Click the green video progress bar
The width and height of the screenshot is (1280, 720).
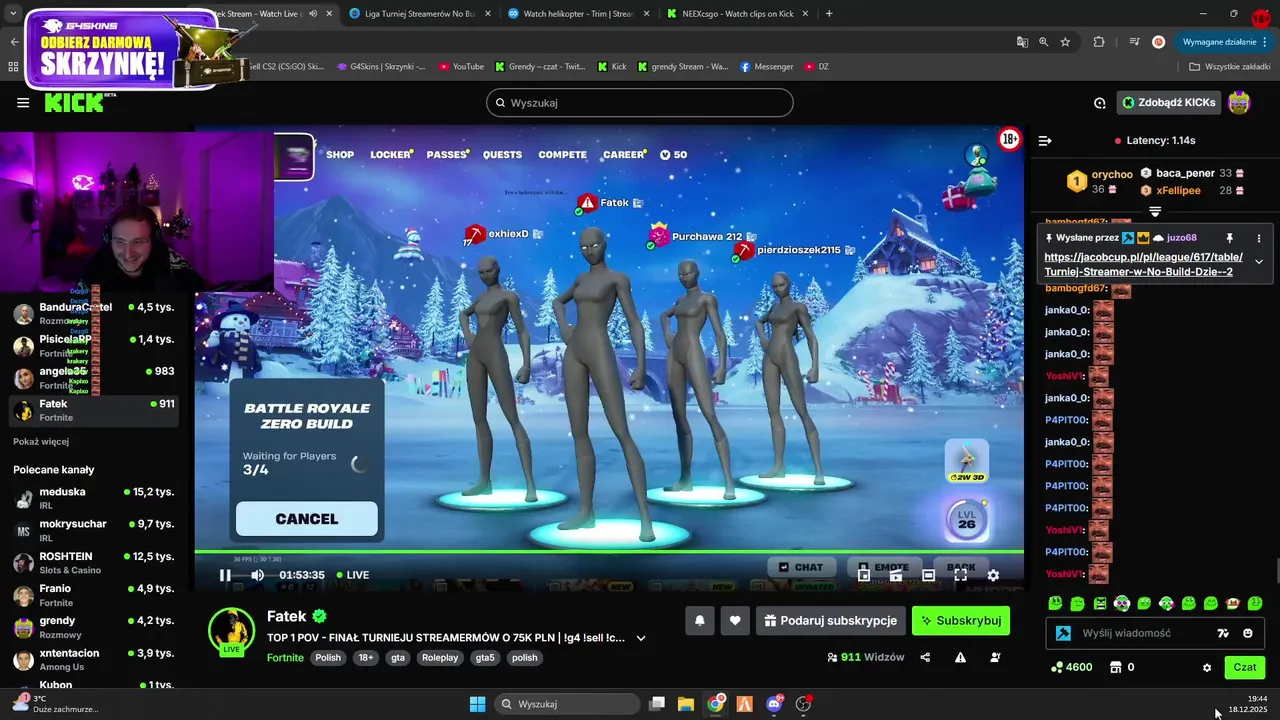[609, 552]
